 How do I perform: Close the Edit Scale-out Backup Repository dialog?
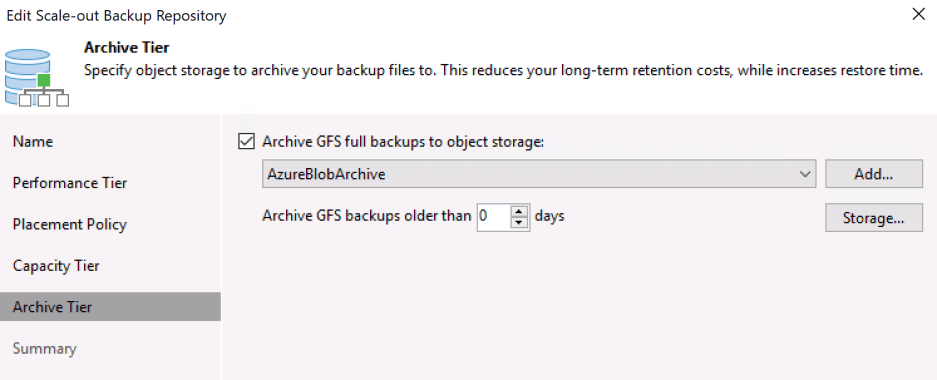918,15
